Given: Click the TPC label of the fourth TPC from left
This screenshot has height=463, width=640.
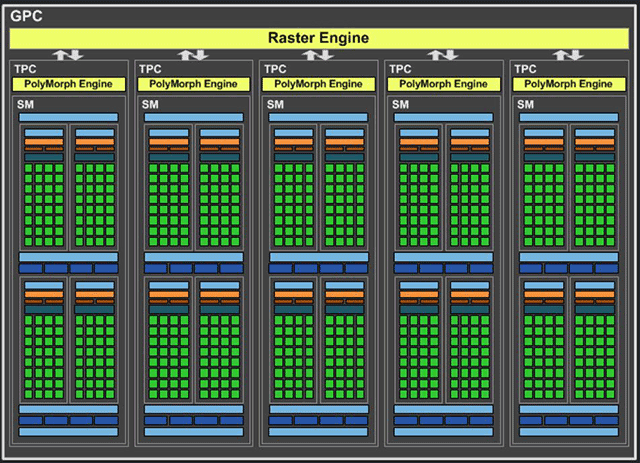Looking at the screenshot, I should (x=400, y=69).
